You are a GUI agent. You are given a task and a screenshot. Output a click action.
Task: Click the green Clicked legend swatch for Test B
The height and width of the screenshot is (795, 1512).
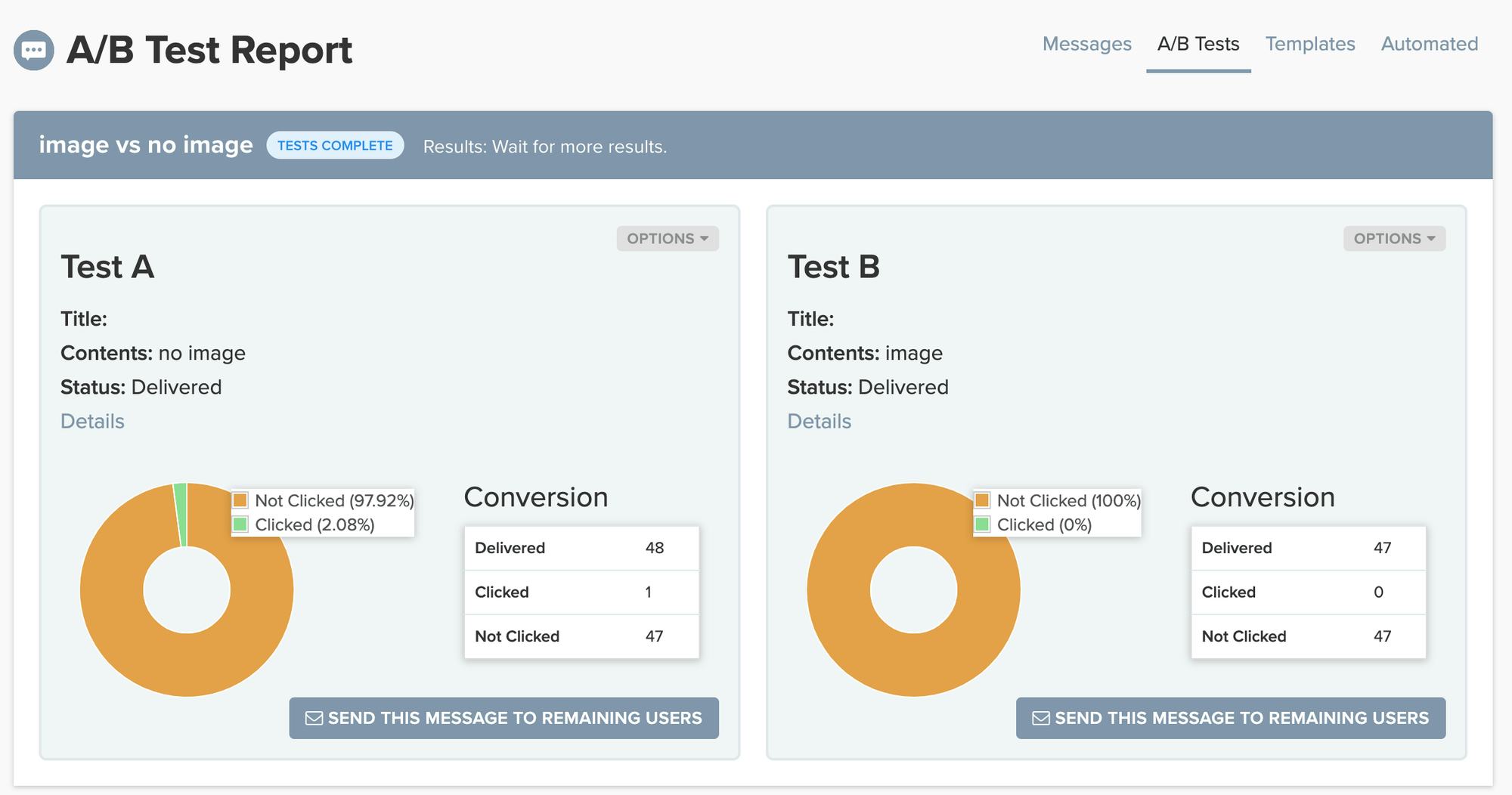coord(983,524)
